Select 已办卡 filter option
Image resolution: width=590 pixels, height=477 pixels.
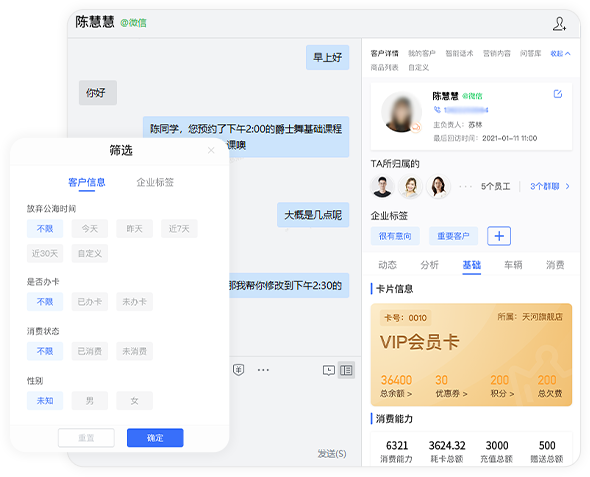tap(90, 302)
